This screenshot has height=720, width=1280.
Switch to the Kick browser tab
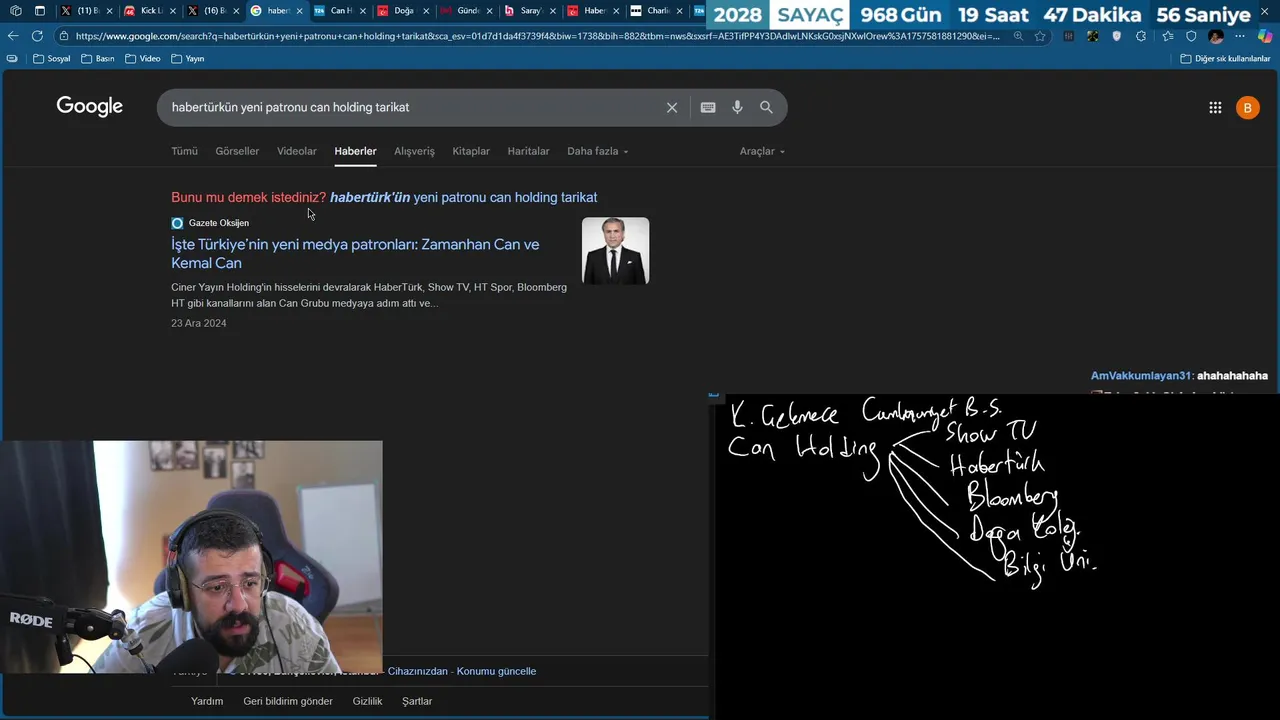[150, 11]
